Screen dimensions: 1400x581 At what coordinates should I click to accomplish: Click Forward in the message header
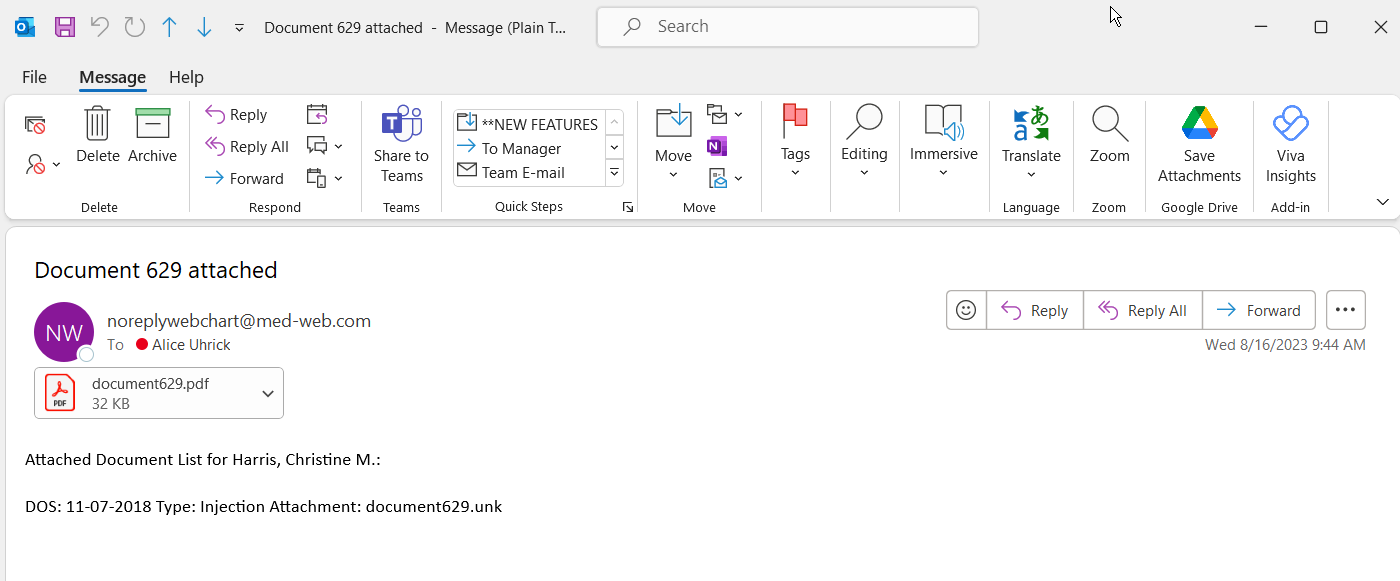(x=1258, y=310)
